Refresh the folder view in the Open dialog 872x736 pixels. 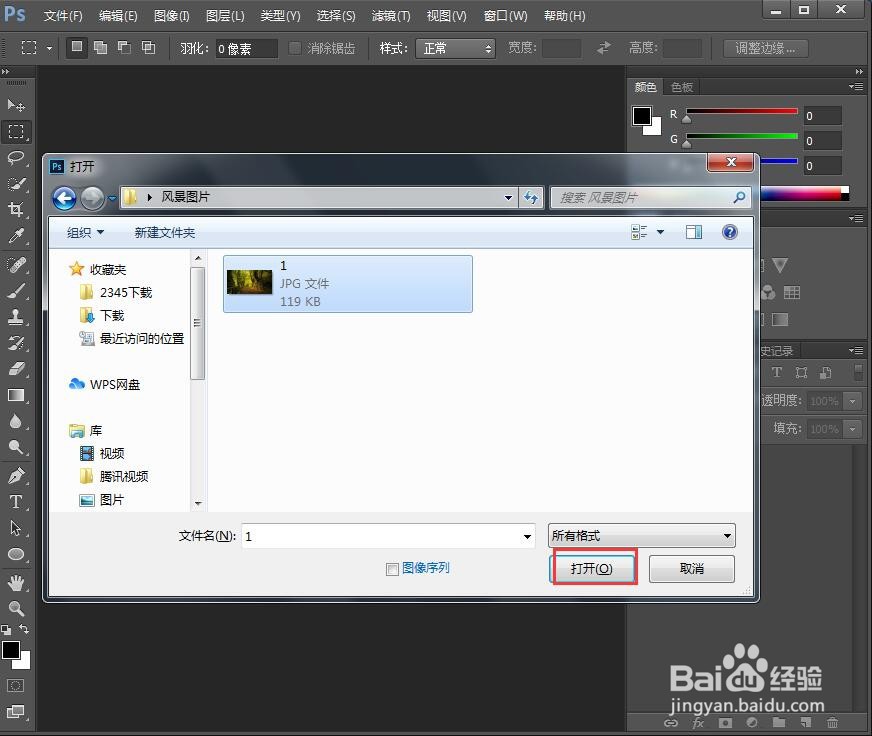[x=531, y=197]
